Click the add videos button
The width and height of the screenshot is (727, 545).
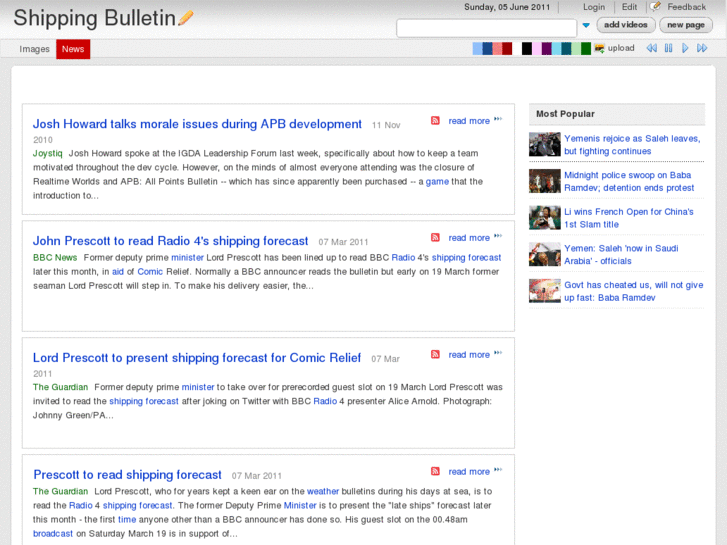pyautogui.click(x=626, y=25)
